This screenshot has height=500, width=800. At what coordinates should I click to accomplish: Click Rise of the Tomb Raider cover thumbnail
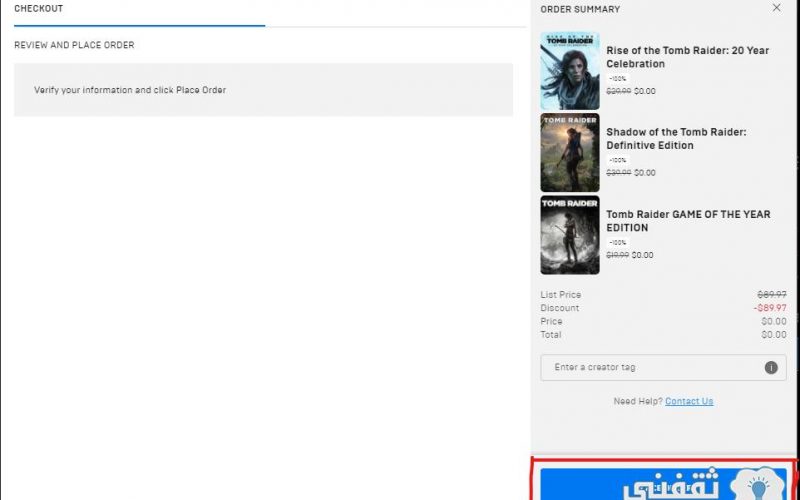570,71
